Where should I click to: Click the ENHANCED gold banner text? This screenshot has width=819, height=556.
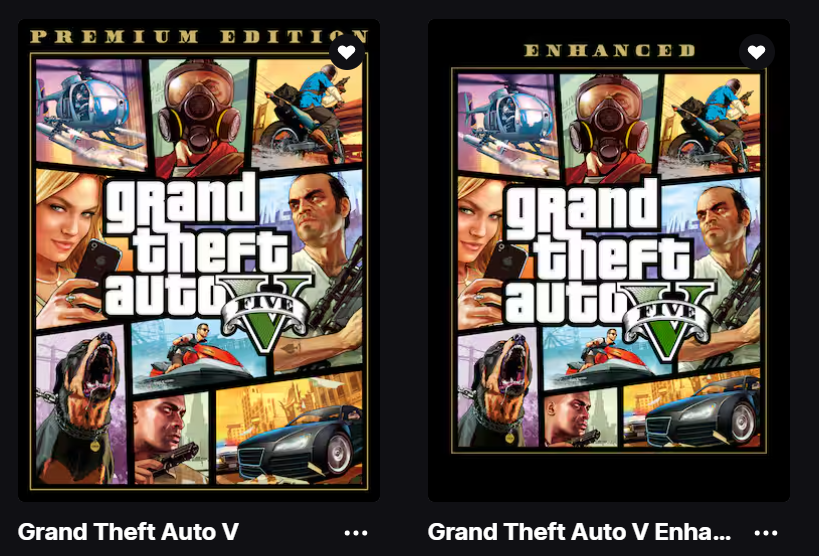609,50
